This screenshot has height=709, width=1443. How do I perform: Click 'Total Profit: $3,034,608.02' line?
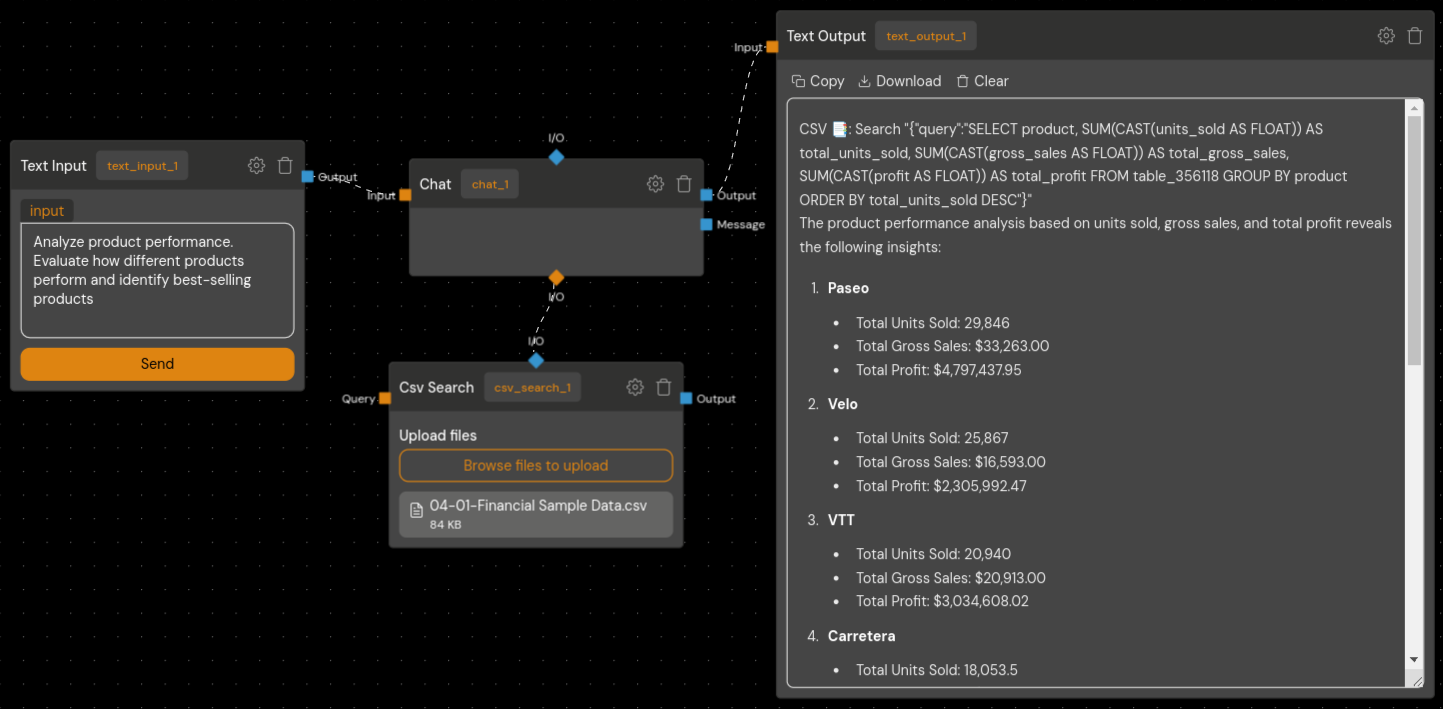[942, 602]
